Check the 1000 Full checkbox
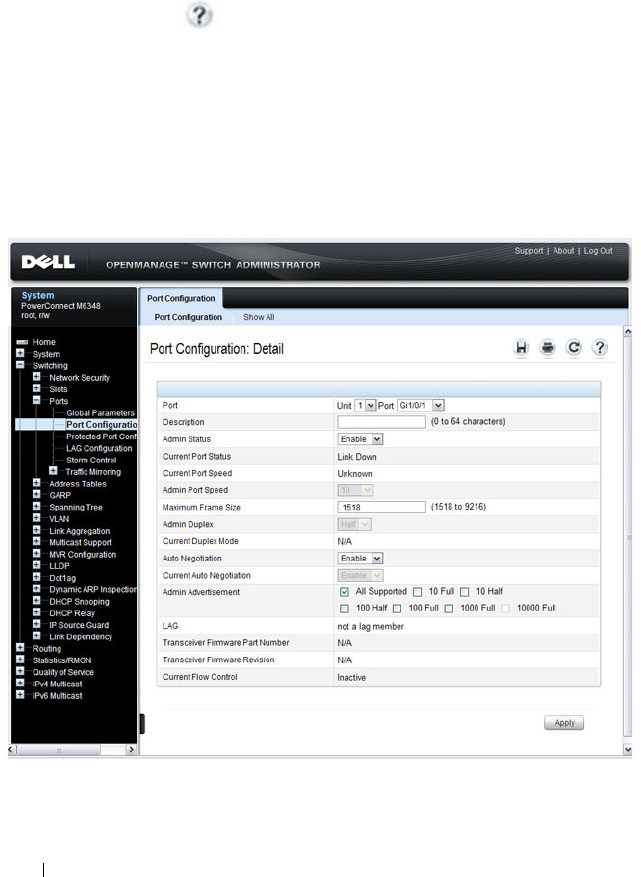The width and height of the screenshot is (641, 877). point(449,609)
